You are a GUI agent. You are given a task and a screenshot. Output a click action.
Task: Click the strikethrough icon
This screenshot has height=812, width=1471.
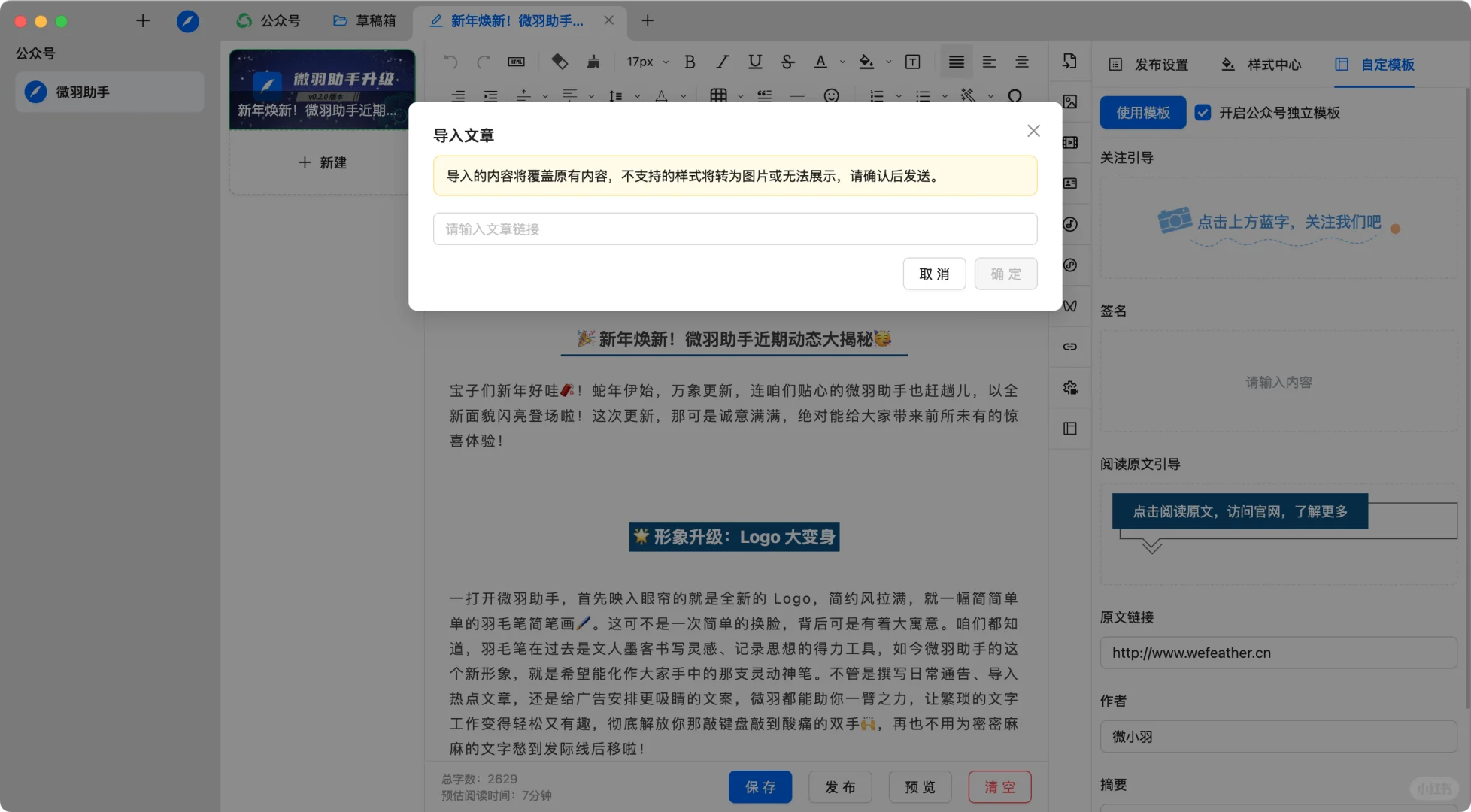(x=787, y=62)
